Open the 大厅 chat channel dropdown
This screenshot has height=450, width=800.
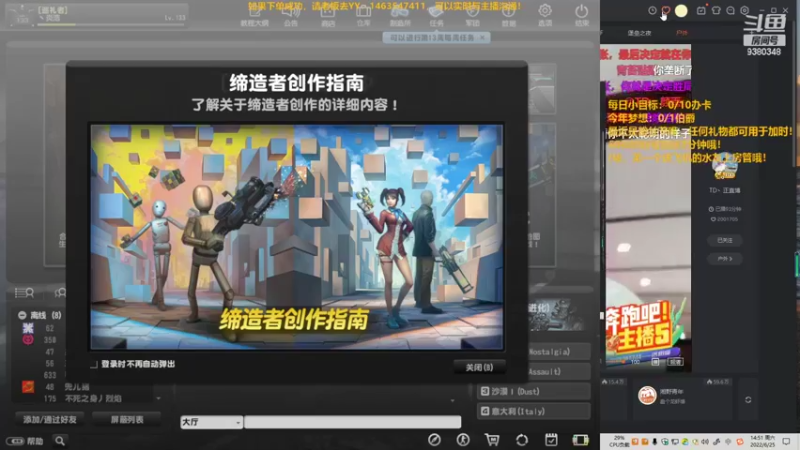[211, 422]
